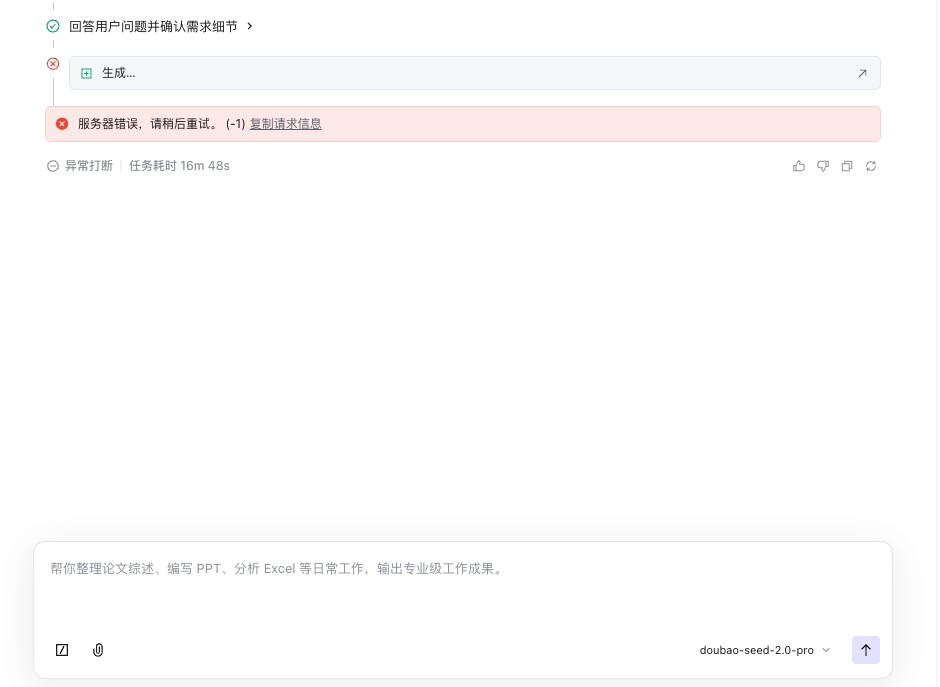Open the doubao-seed-2.0-pro model dropdown
The image size is (940, 687).
764,650
